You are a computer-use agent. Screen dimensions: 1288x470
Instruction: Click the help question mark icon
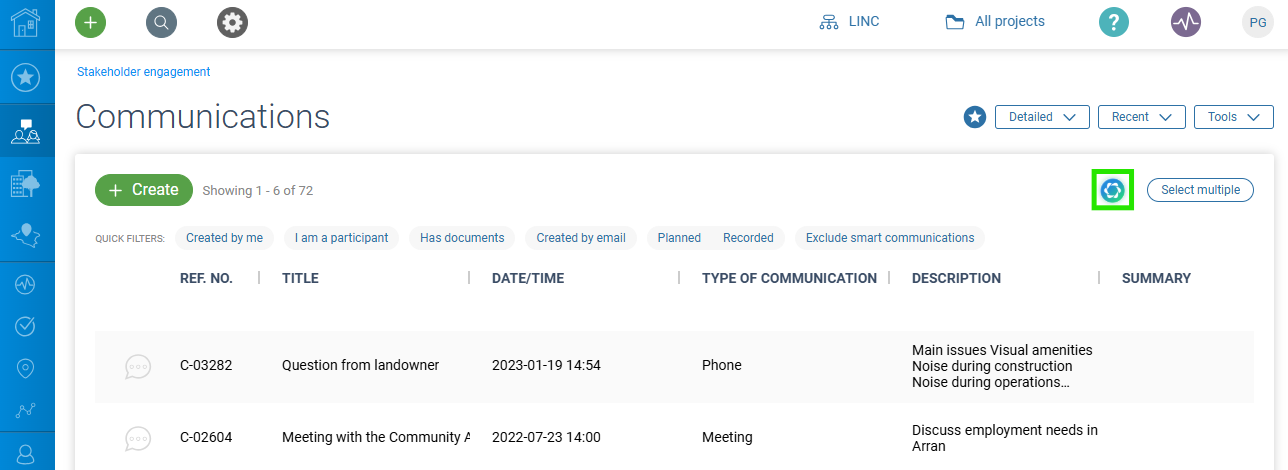pos(1114,21)
